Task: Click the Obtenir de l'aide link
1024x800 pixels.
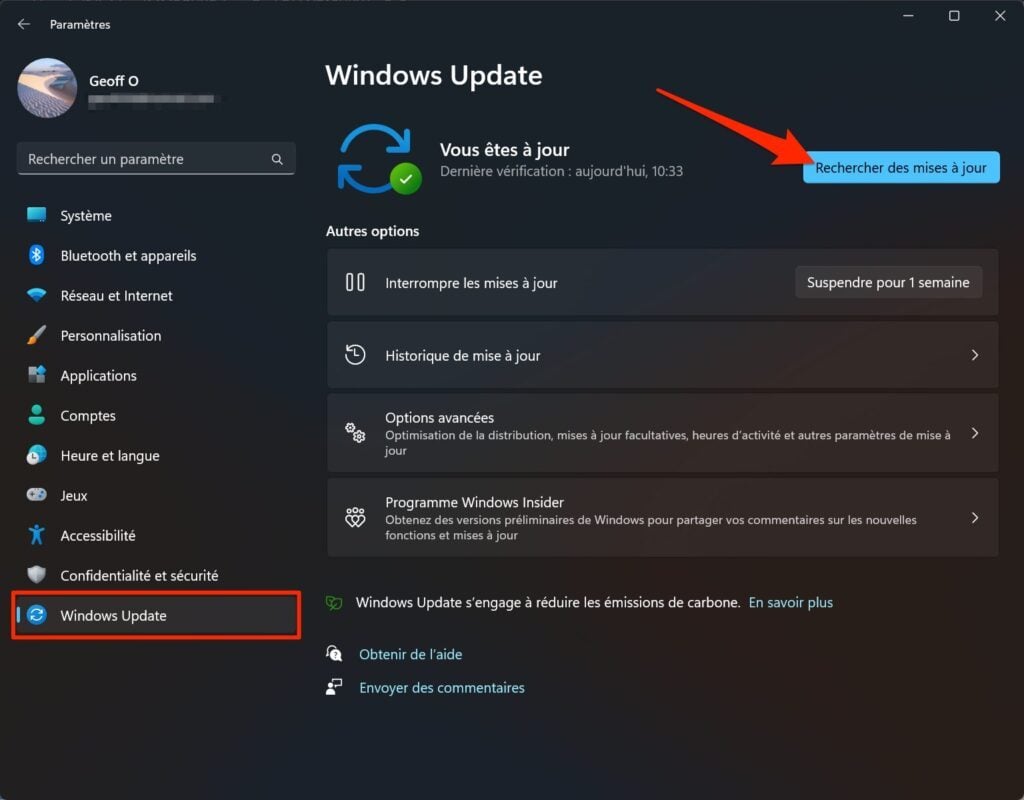Action: tap(410, 654)
